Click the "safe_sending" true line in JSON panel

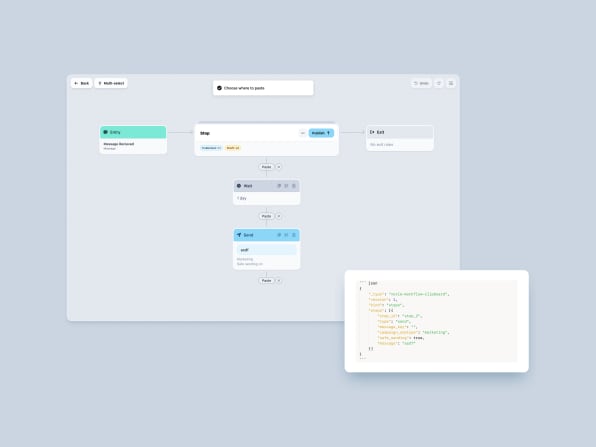point(401,338)
